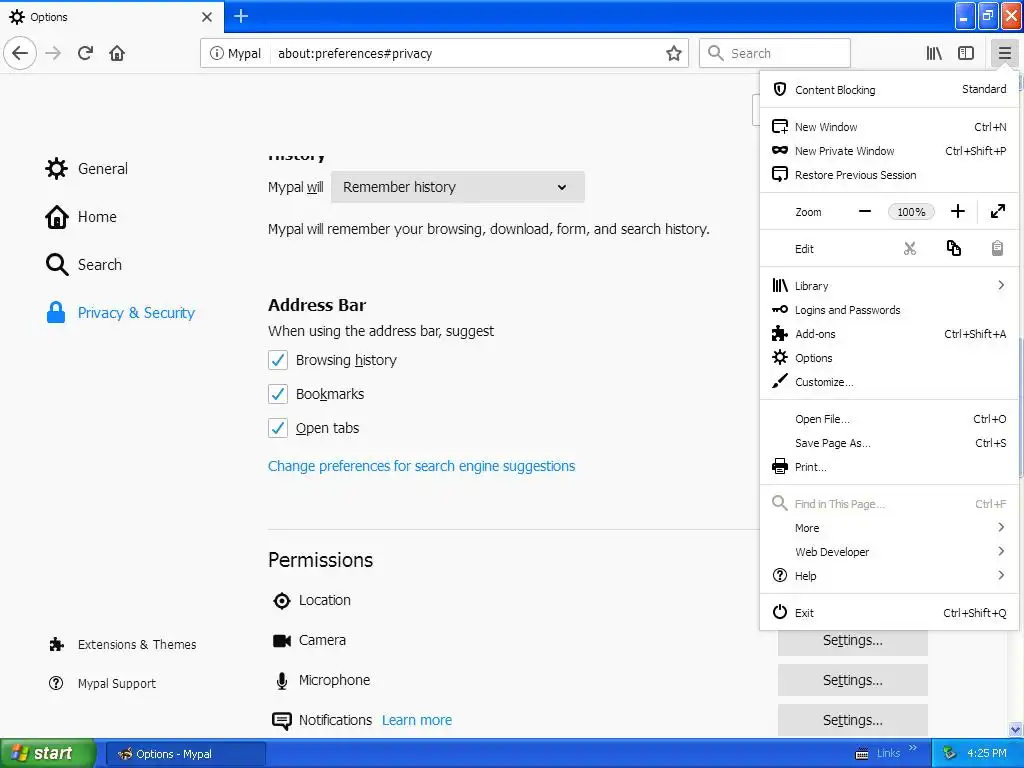Show the sidebars icon

pos(966,53)
